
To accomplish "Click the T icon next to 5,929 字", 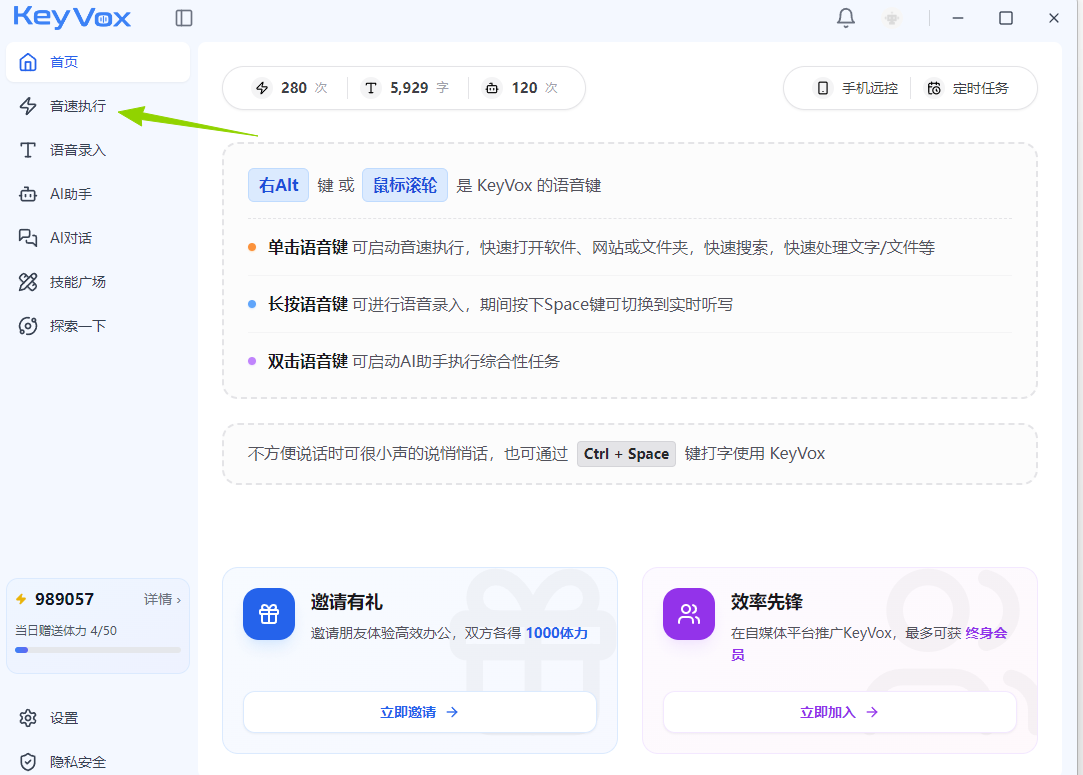I will (x=371, y=88).
